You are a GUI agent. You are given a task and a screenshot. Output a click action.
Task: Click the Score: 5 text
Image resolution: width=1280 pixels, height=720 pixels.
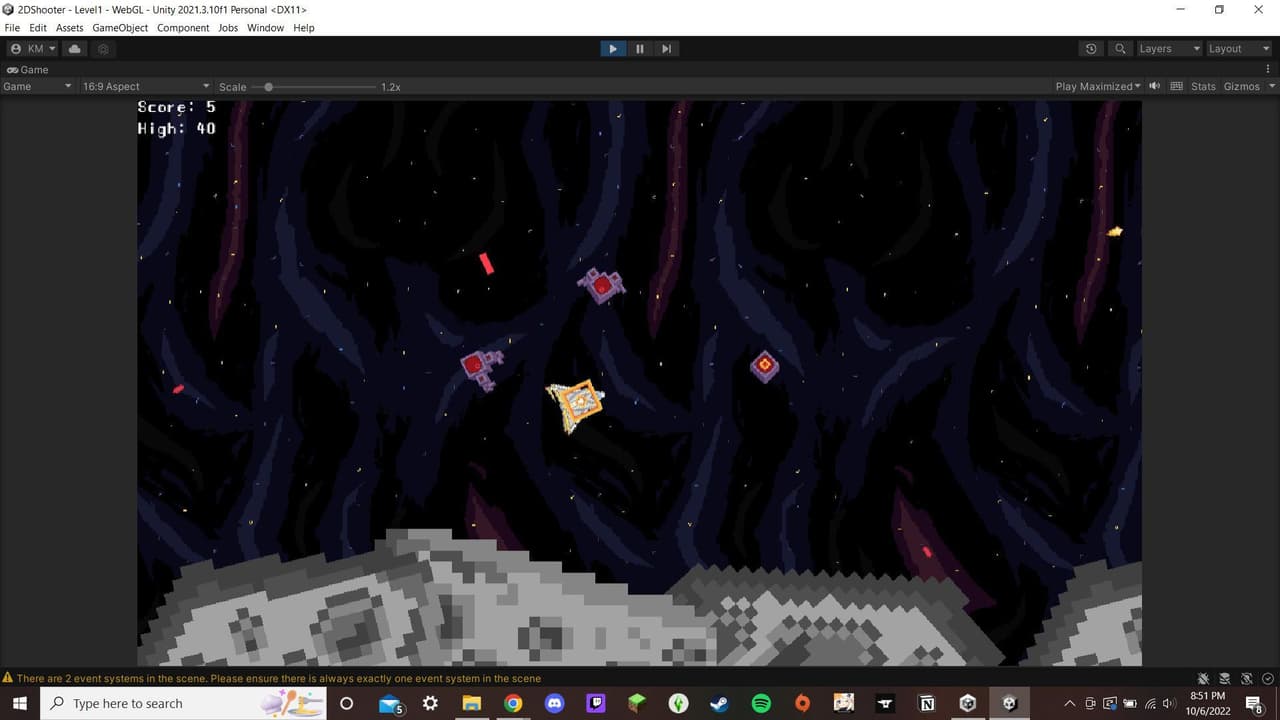[176, 107]
